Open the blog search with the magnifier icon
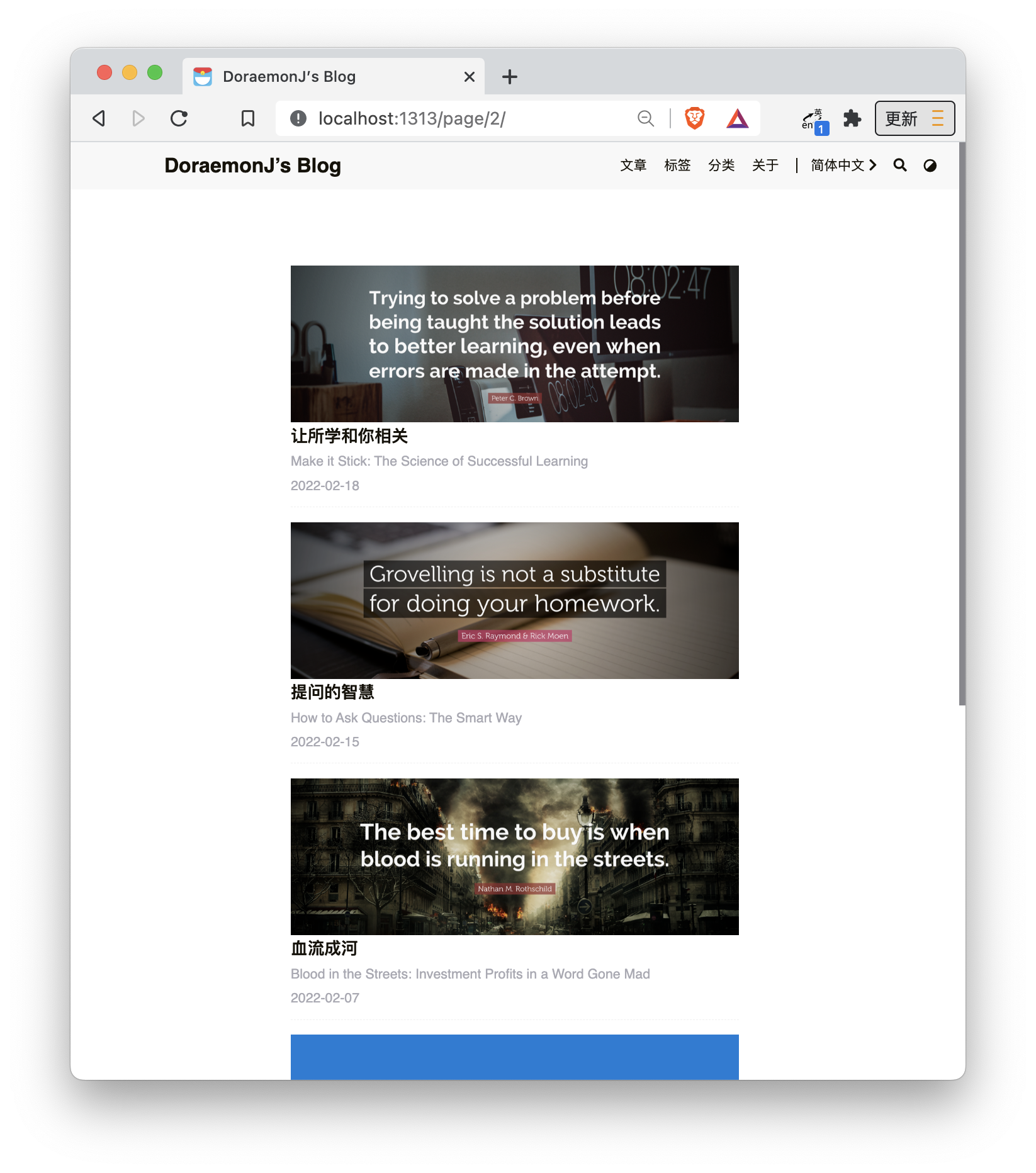The width and height of the screenshot is (1036, 1173). coord(900,165)
